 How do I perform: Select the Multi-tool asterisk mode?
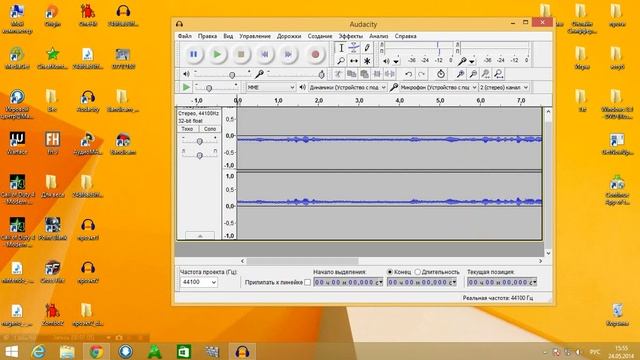point(367,61)
